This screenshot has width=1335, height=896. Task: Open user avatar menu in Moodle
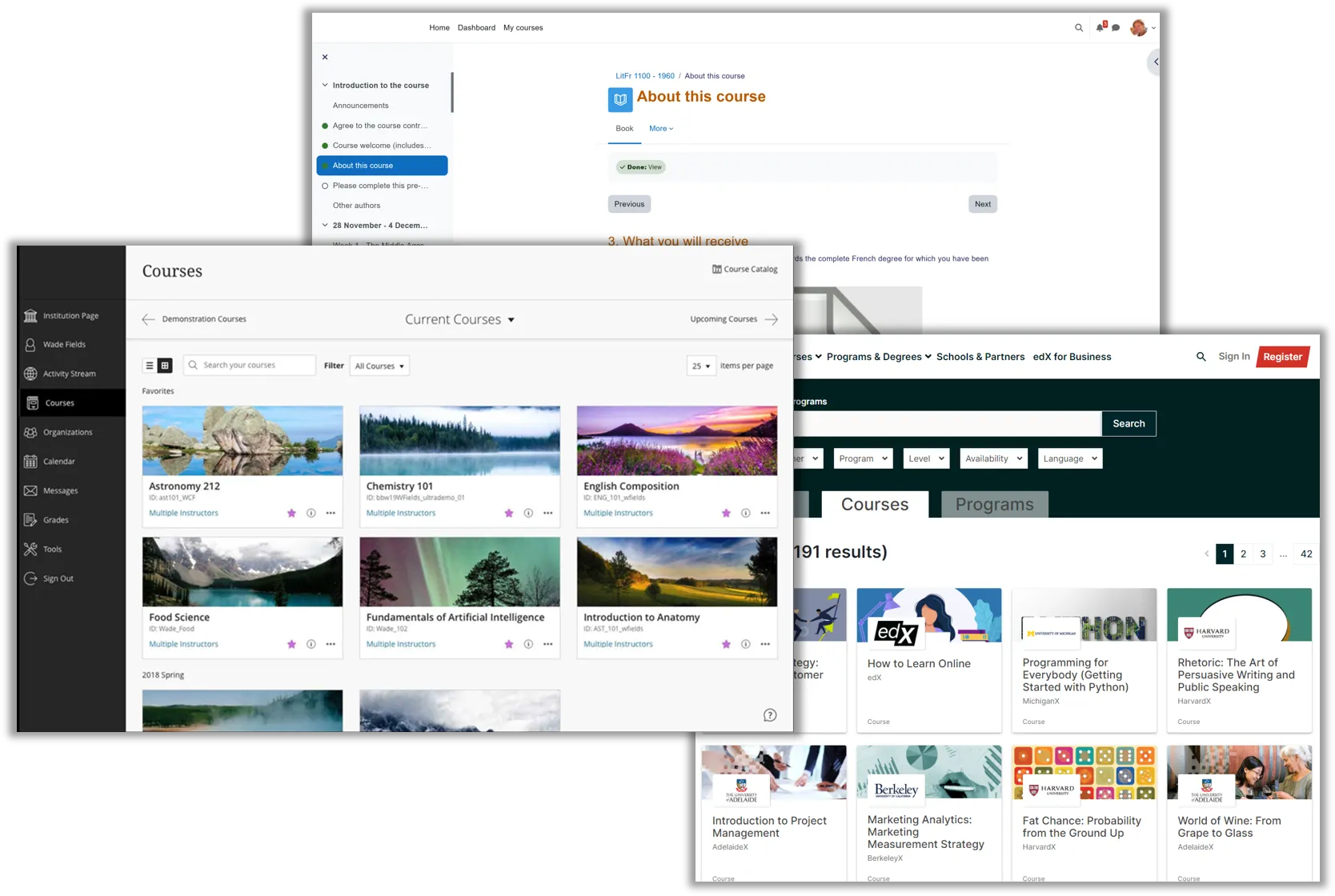pyautogui.click(x=1142, y=28)
